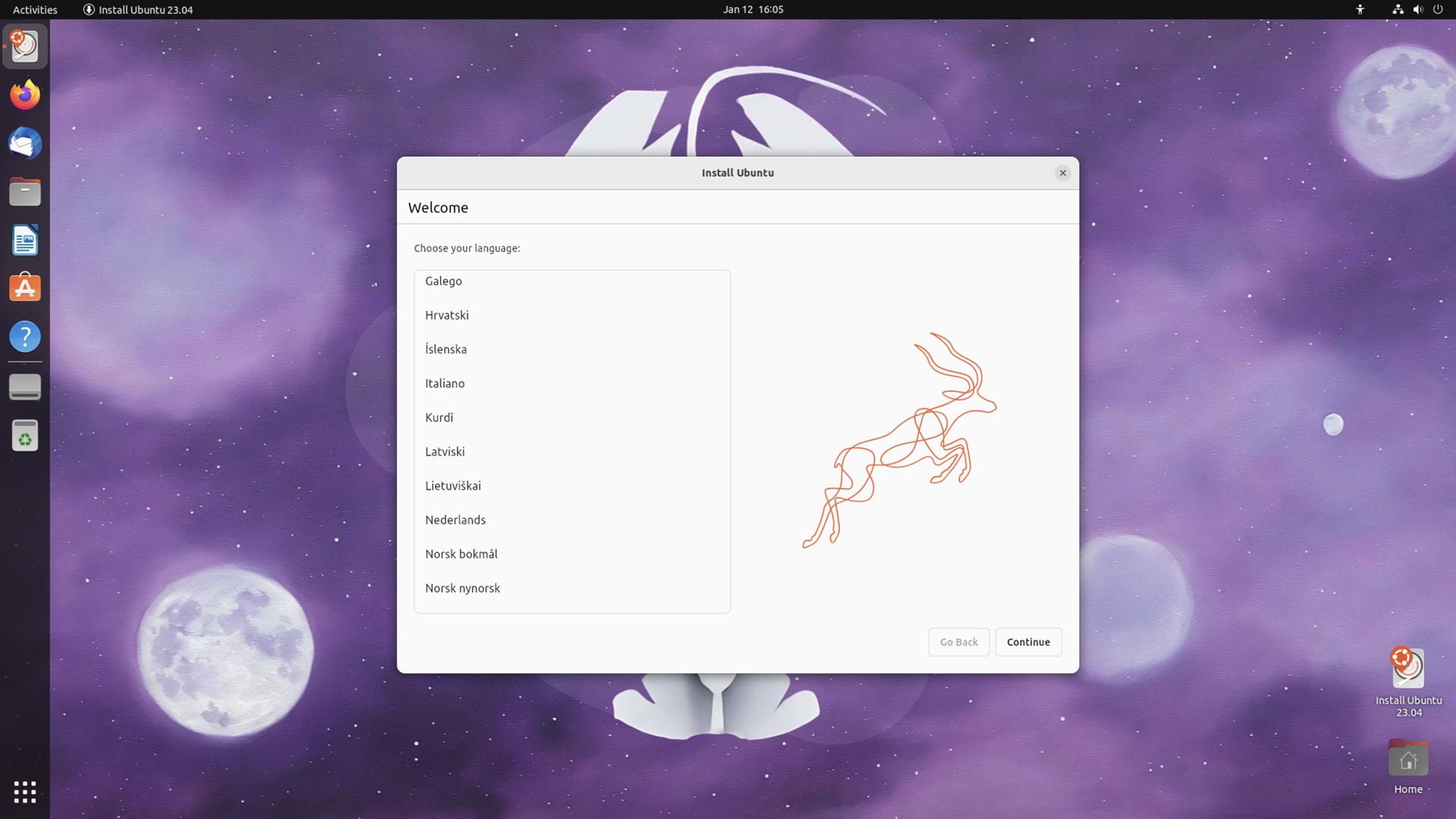Open the Trash icon in dock
1456x819 pixels.
25,435
